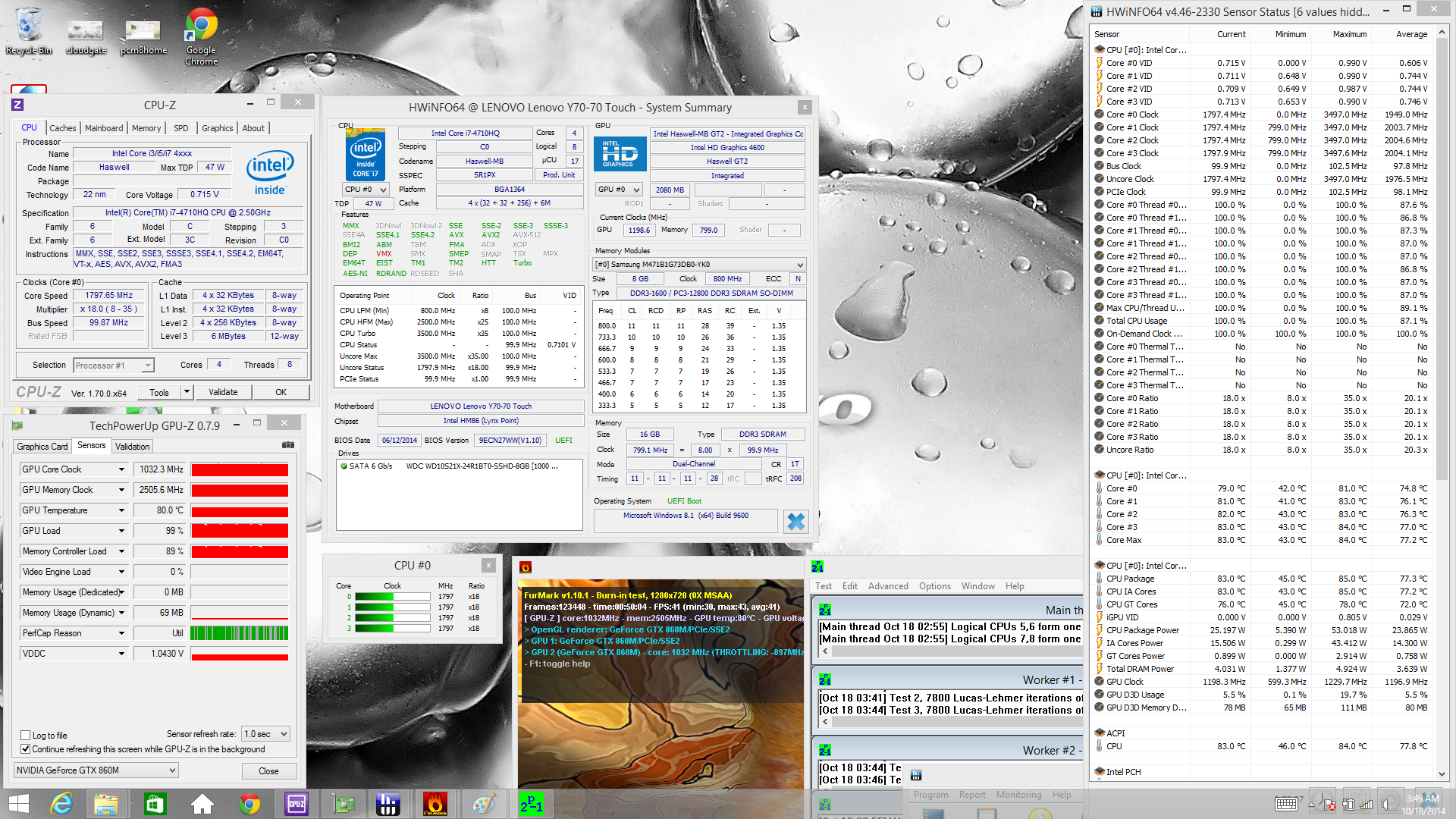The width and height of the screenshot is (1456, 819).
Task: Click the Prime95 taskbar icon
Action: 531,803
